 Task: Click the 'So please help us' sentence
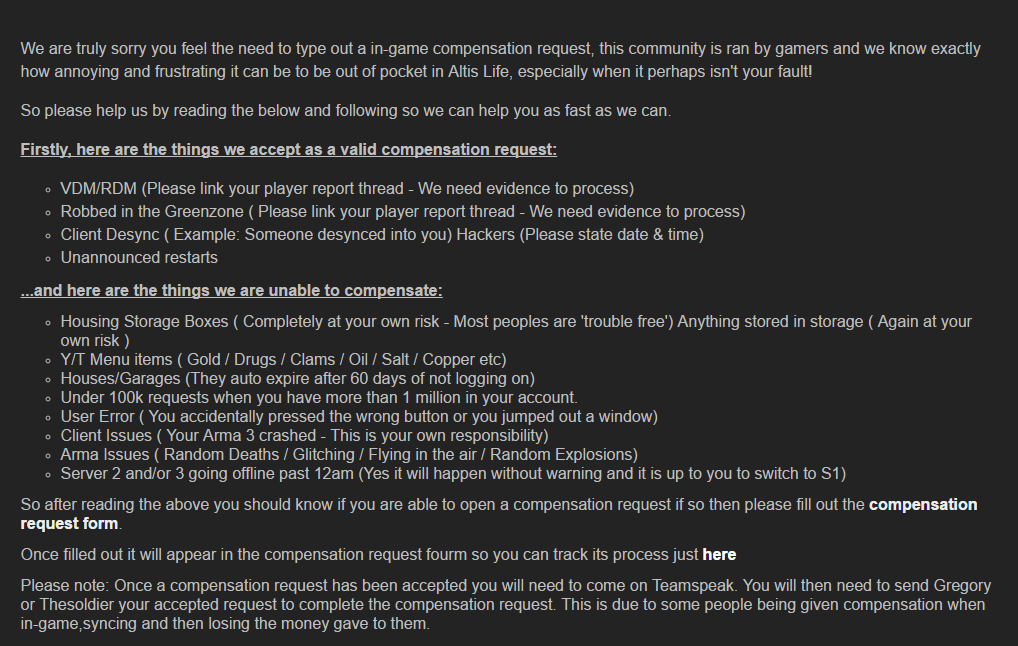tap(345, 110)
